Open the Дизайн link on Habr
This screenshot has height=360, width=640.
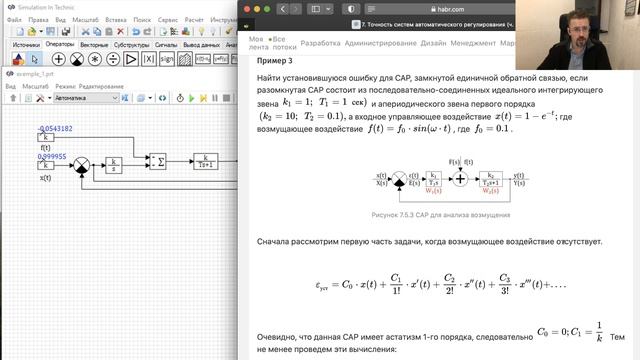(x=433, y=43)
